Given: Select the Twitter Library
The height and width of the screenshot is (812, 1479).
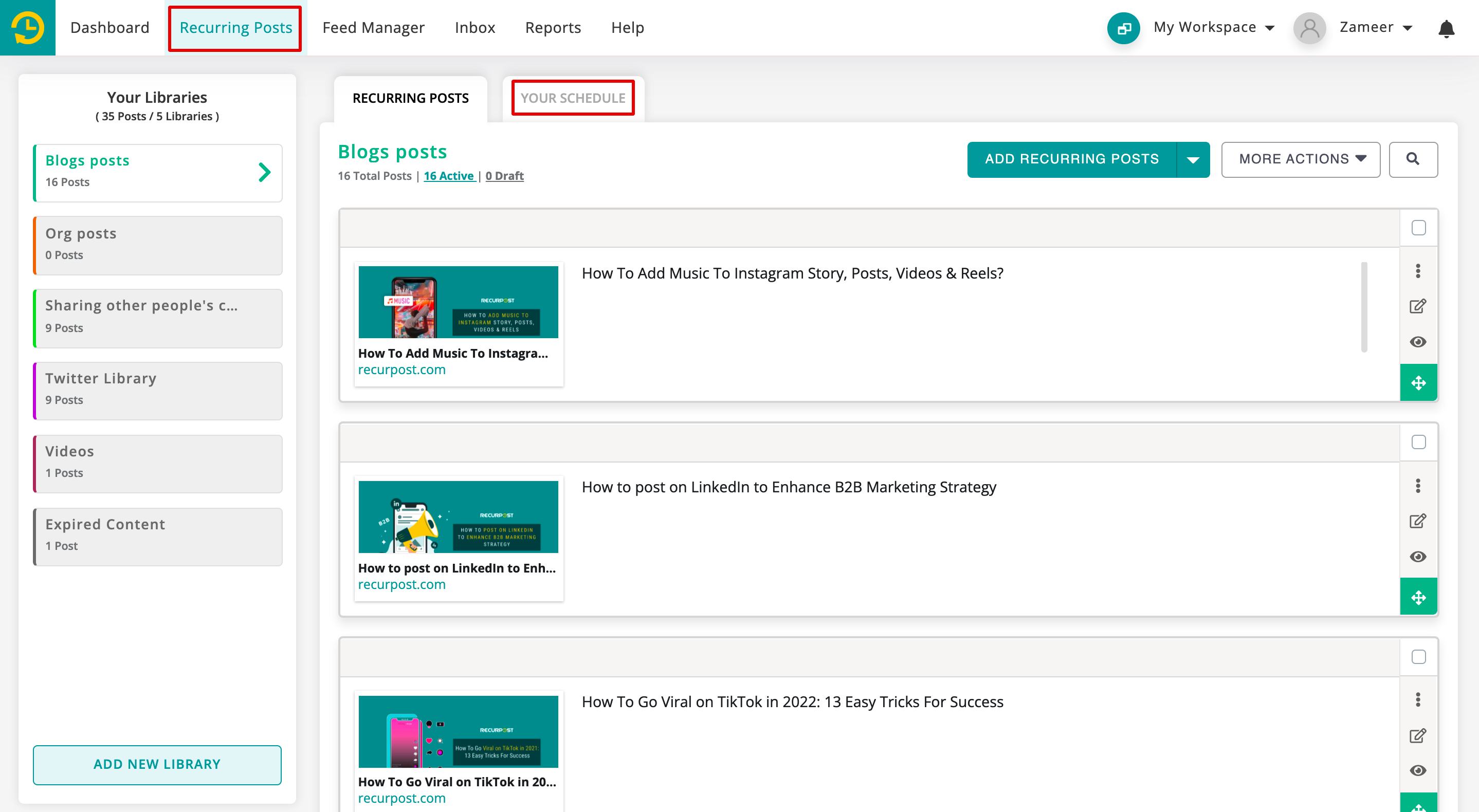Looking at the screenshot, I should click(158, 391).
